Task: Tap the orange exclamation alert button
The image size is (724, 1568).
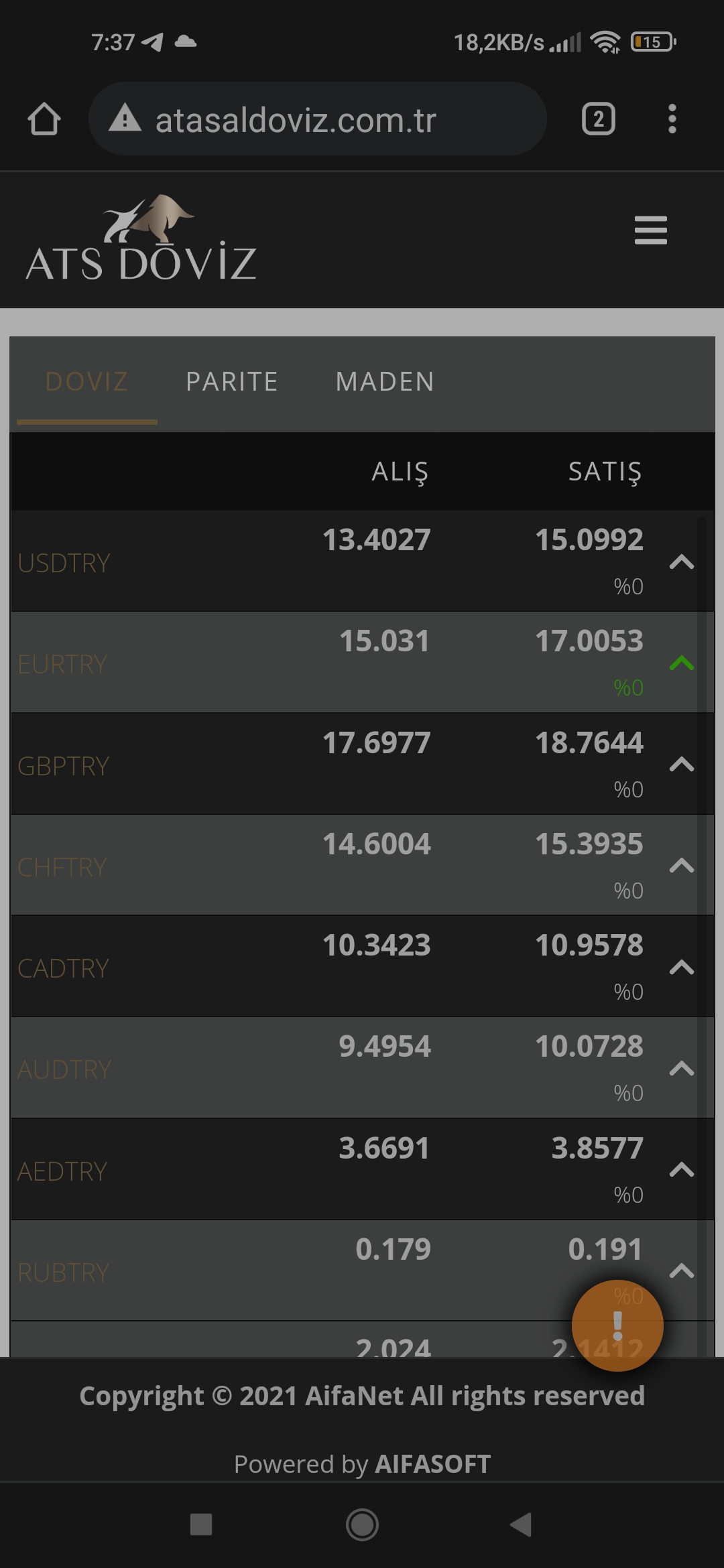Action: pos(617,1325)
